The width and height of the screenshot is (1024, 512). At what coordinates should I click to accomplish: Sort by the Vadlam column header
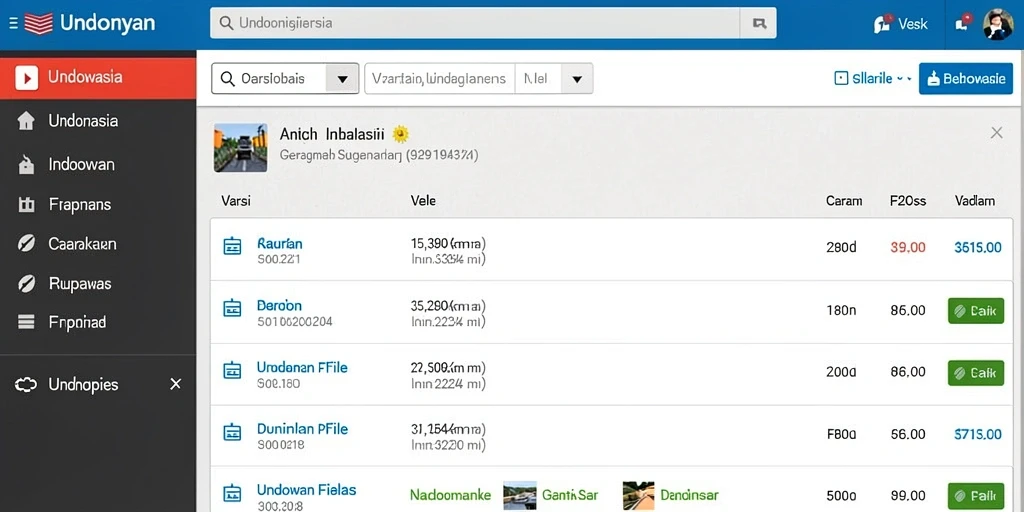tap(975, 201)
